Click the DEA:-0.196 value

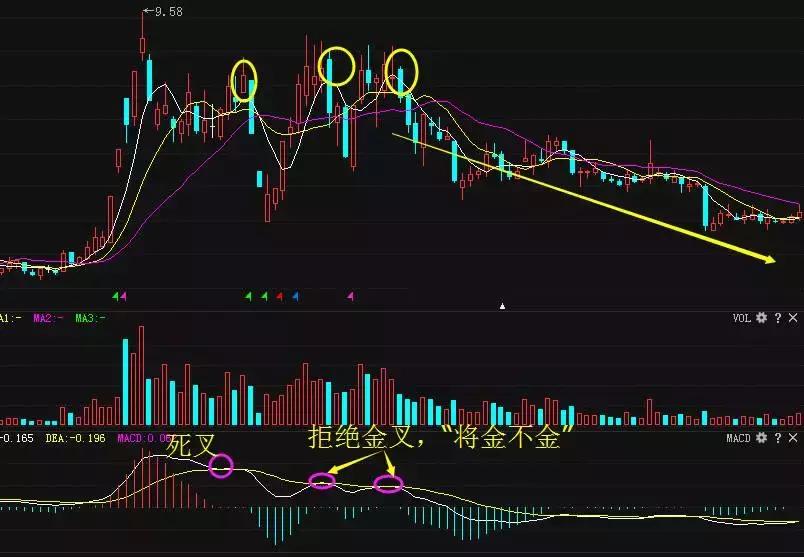[75, 438]
